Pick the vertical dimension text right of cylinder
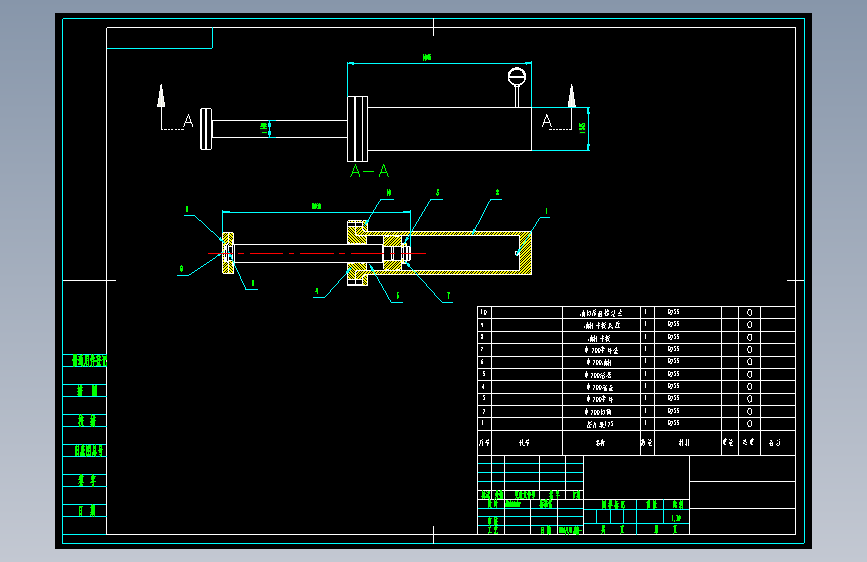 [x=582, y=128]
